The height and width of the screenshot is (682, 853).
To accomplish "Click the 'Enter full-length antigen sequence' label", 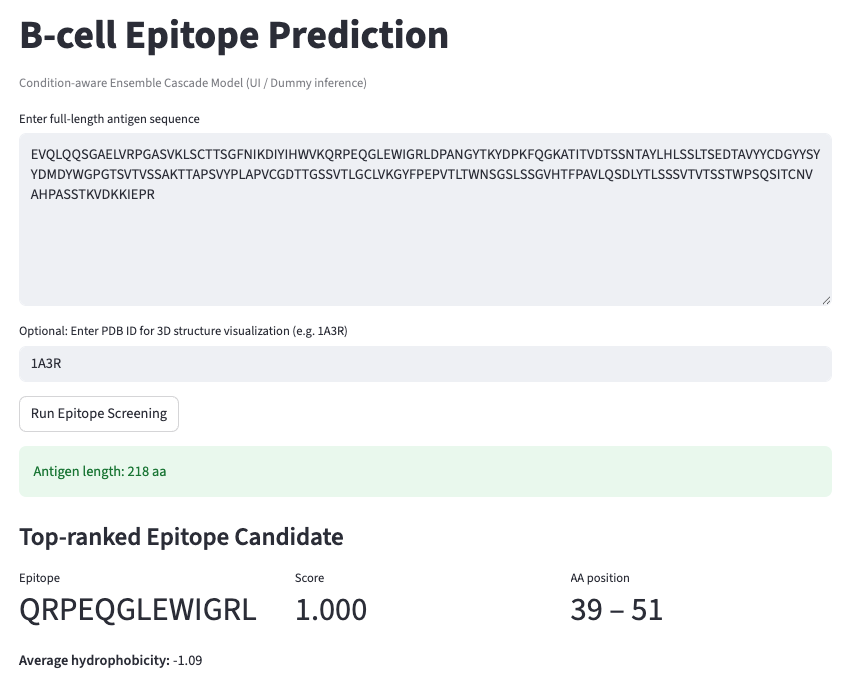I will (x=109, y=119).
